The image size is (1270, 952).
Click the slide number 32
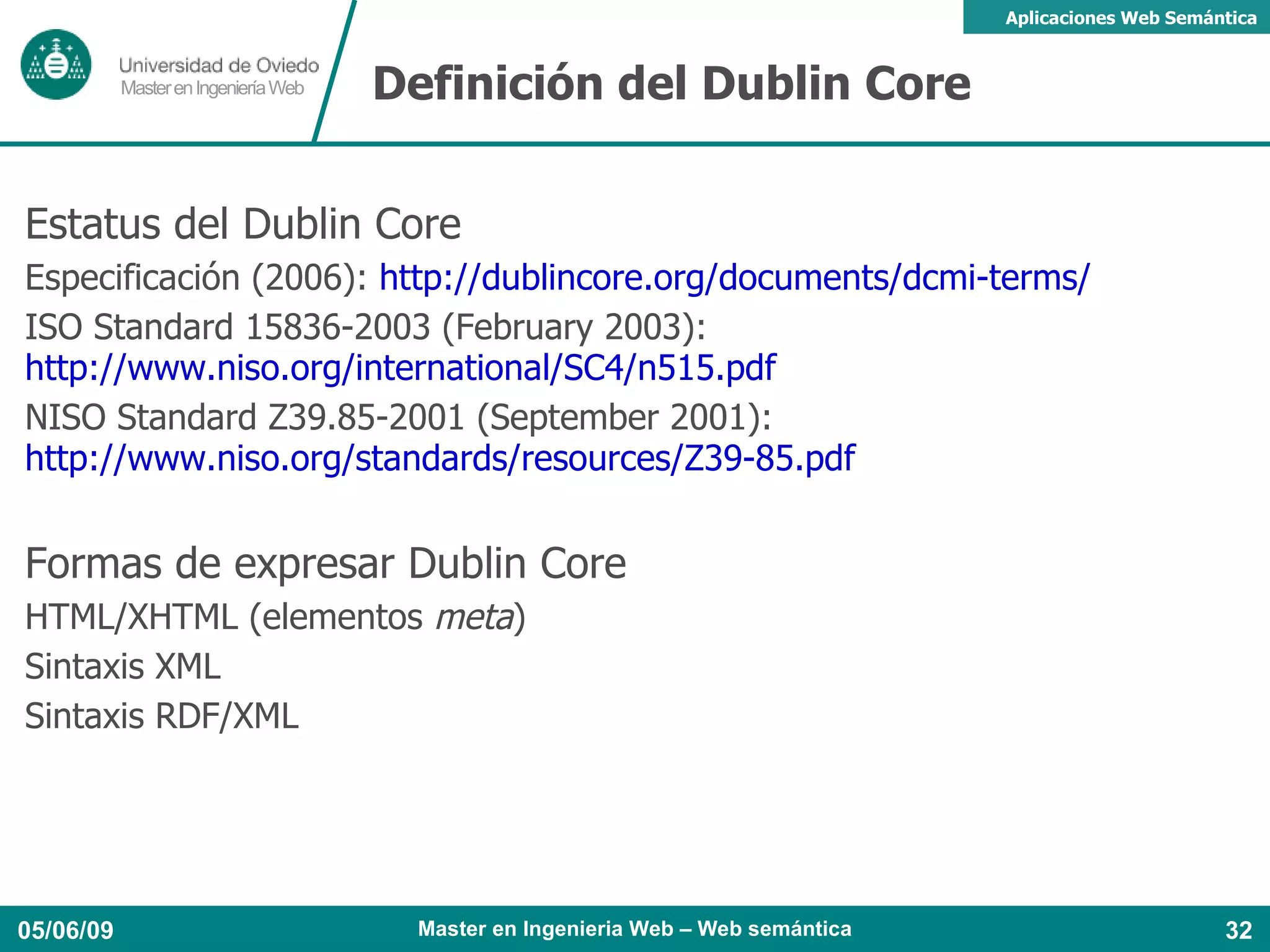pos(1238,930)
